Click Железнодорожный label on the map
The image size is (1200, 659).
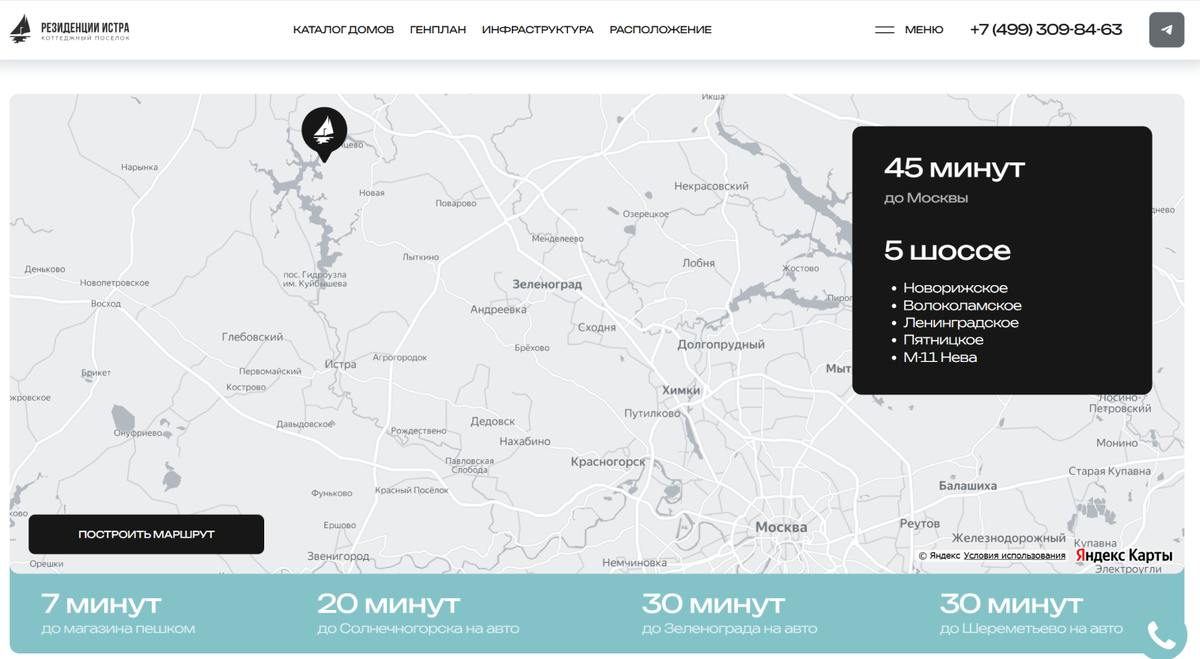click(x=1009, y=539)
